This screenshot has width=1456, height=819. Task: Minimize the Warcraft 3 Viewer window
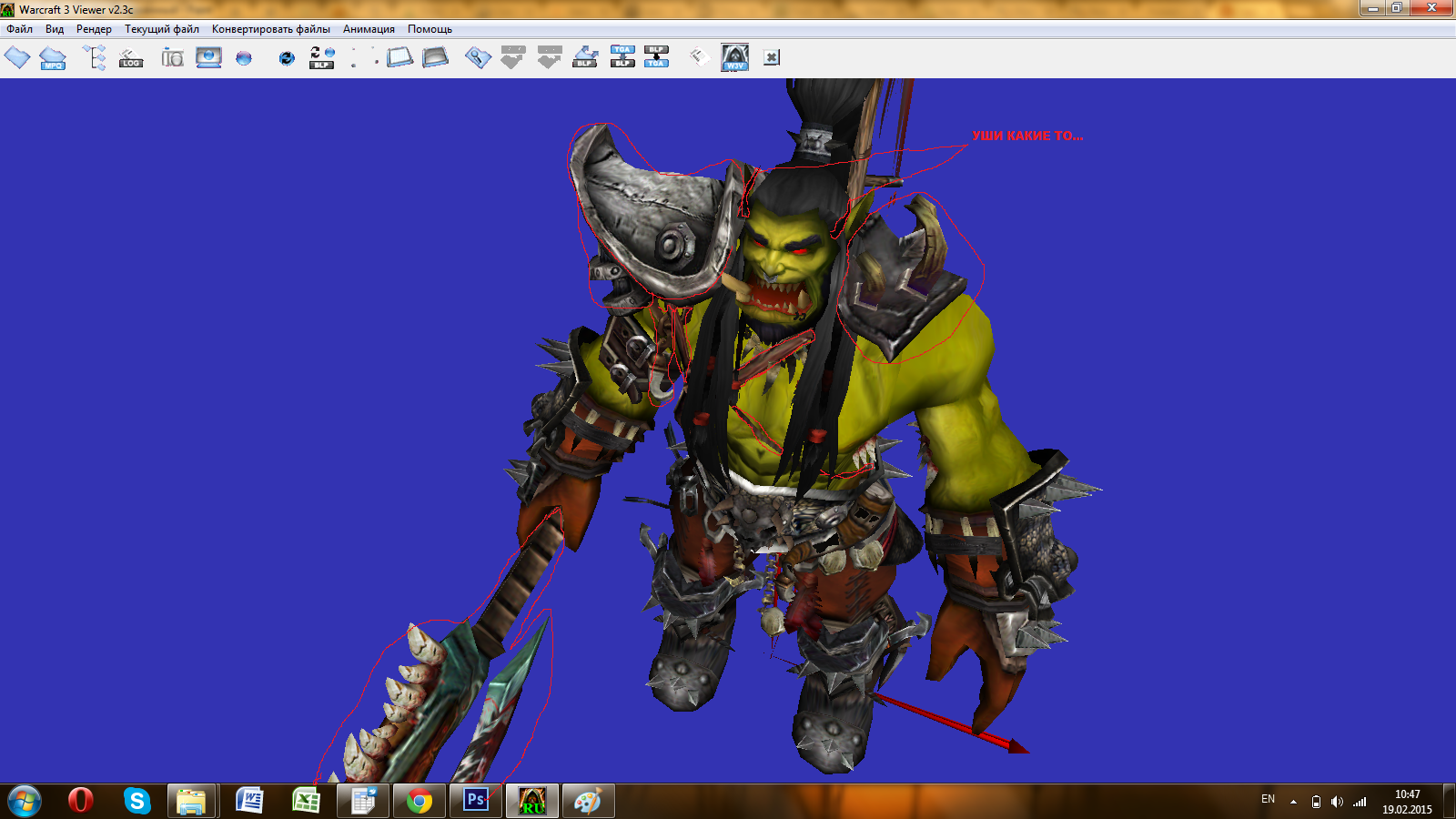pos(1374,8)
